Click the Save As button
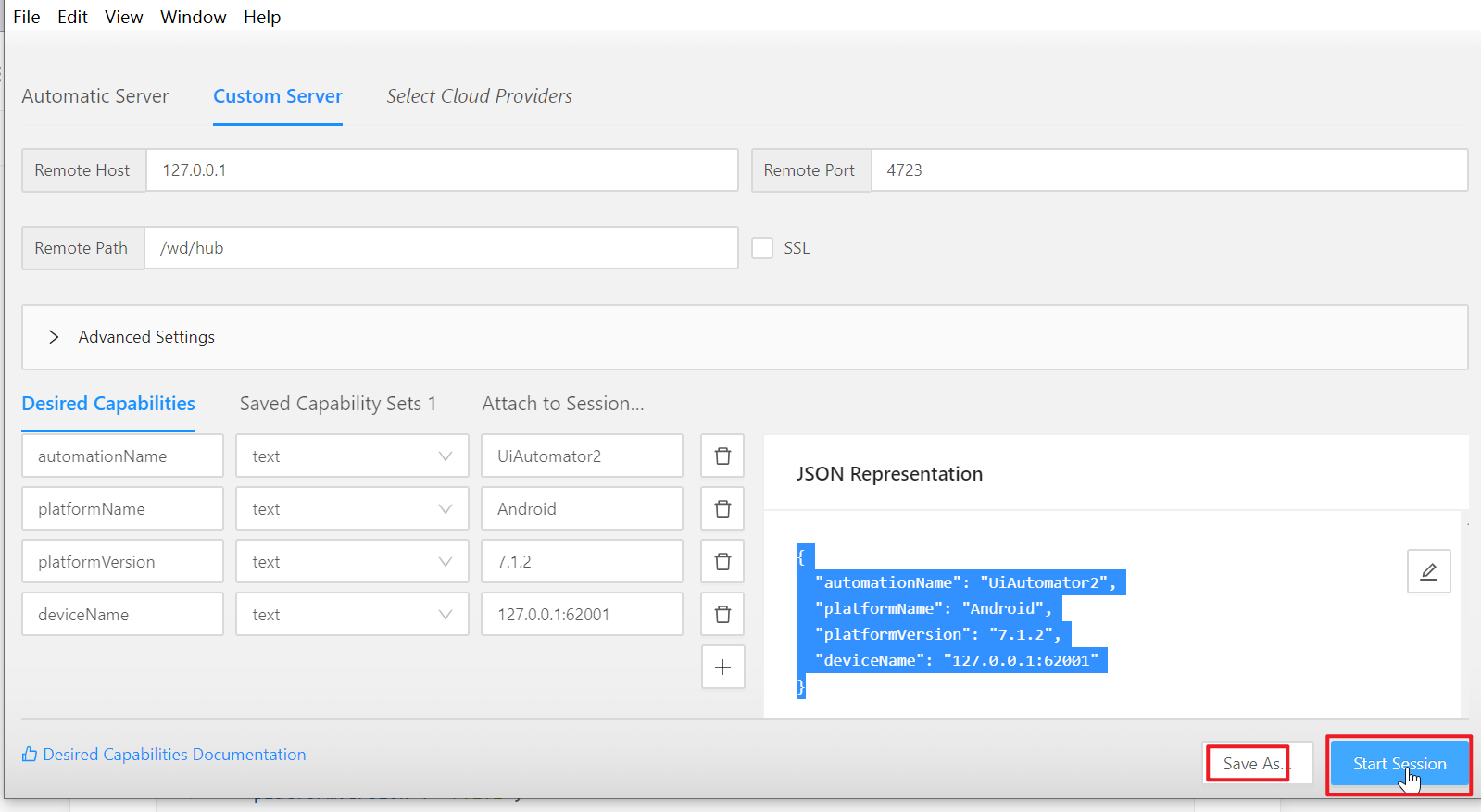Viewport: 1481px width, 812px height. pyautogui.click(x=1252, y=764)
